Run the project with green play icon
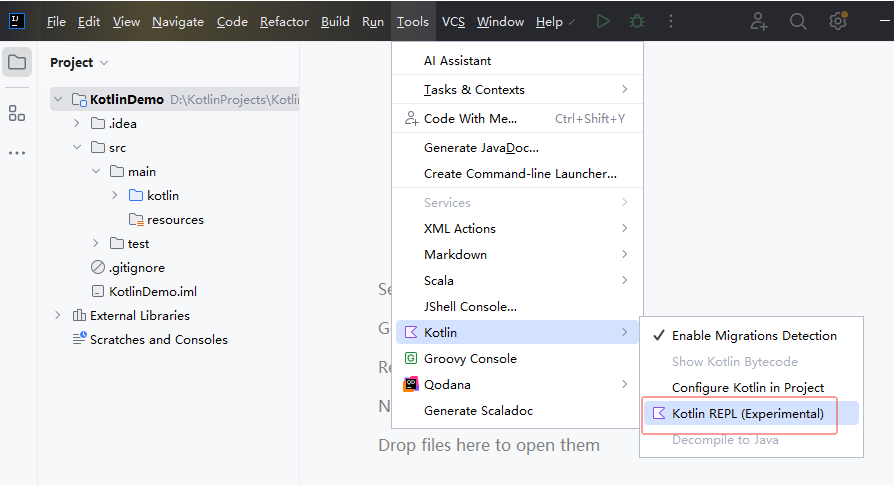 point(603,22)
